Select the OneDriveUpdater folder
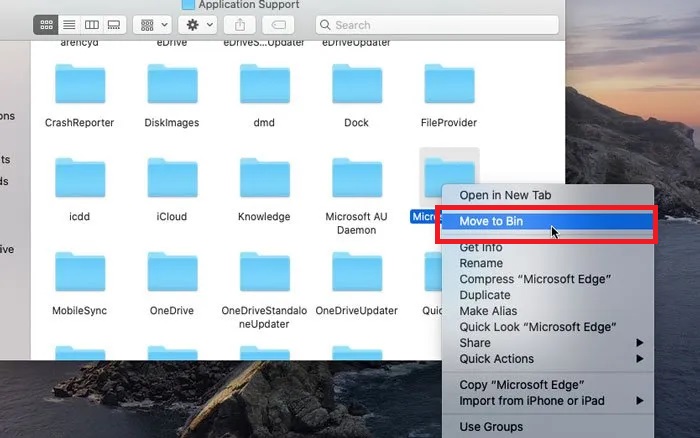 357,272
